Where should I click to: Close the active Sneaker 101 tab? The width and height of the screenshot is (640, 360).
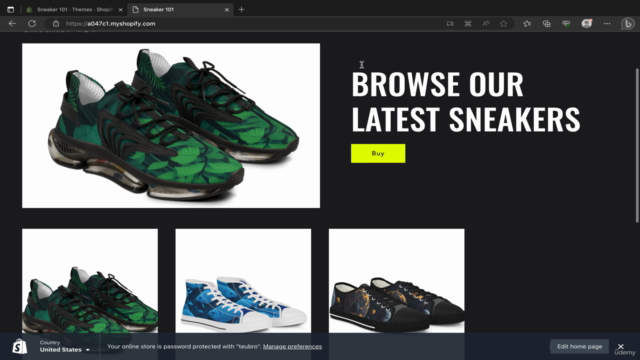tap(227, 9)
